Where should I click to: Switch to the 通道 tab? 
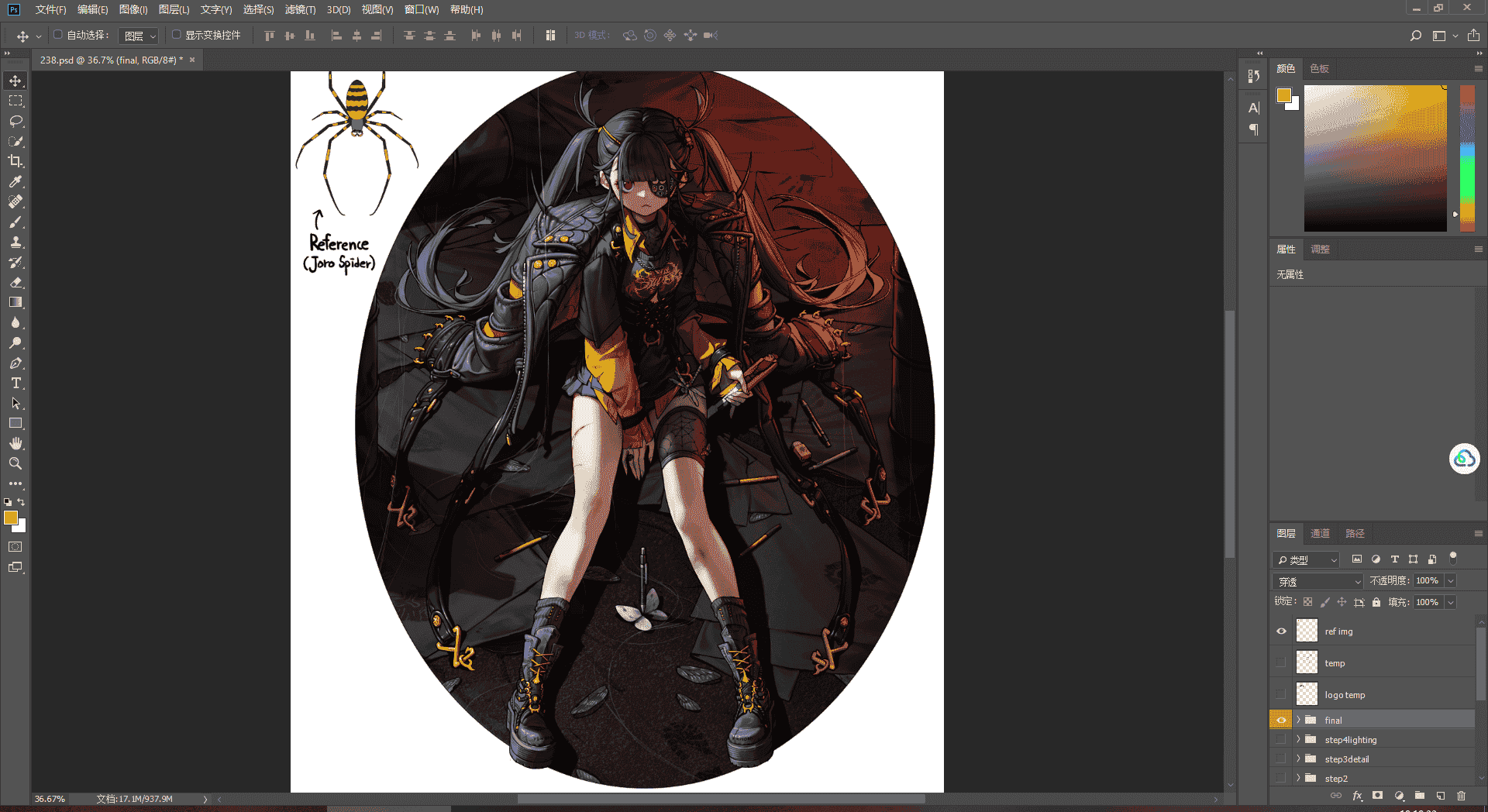tap(1320, 534)
